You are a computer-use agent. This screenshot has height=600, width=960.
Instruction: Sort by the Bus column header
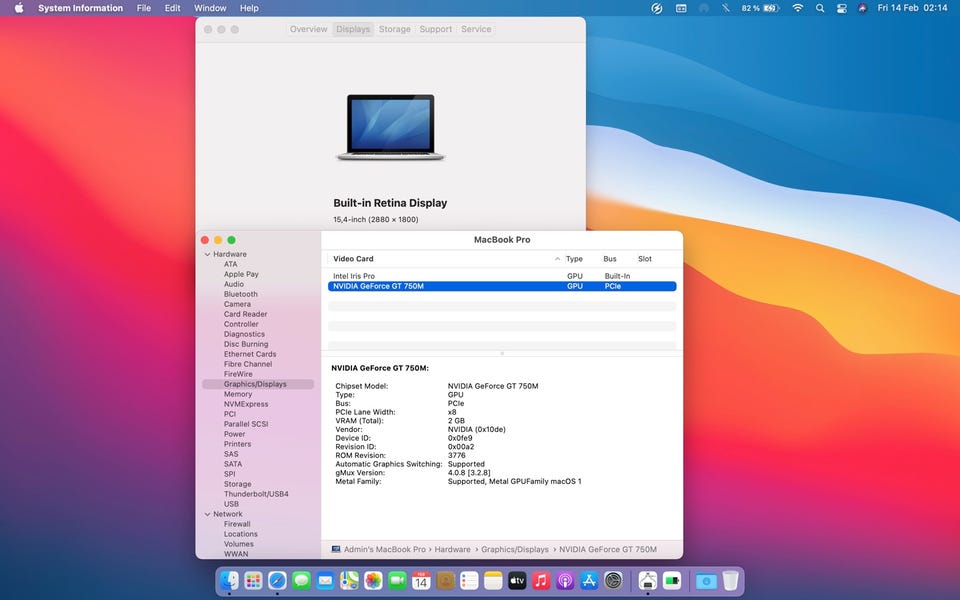(x=610, y=259)
